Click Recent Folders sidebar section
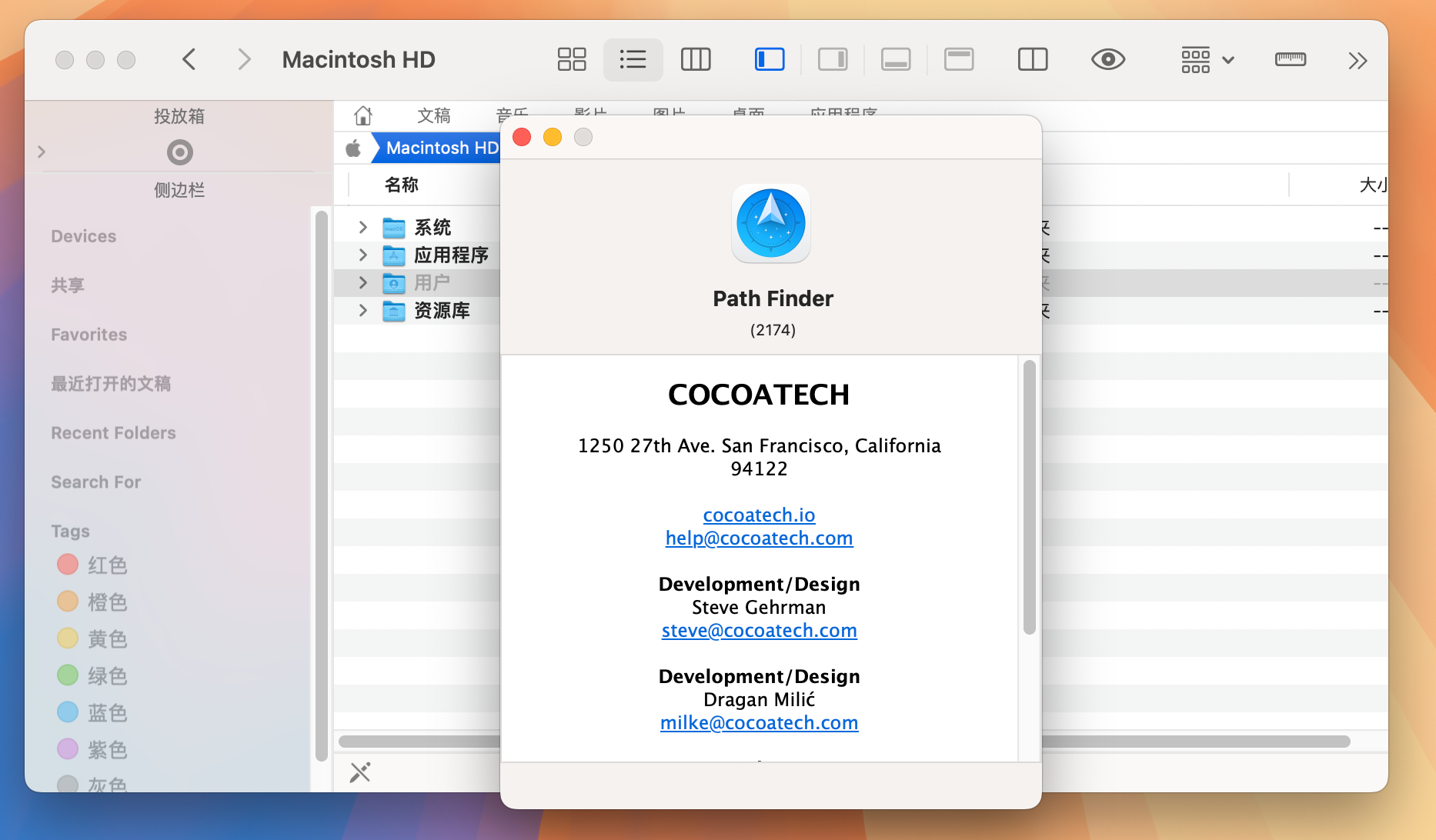The width and height of the screenshot is (1436, 840). [113, 433]
